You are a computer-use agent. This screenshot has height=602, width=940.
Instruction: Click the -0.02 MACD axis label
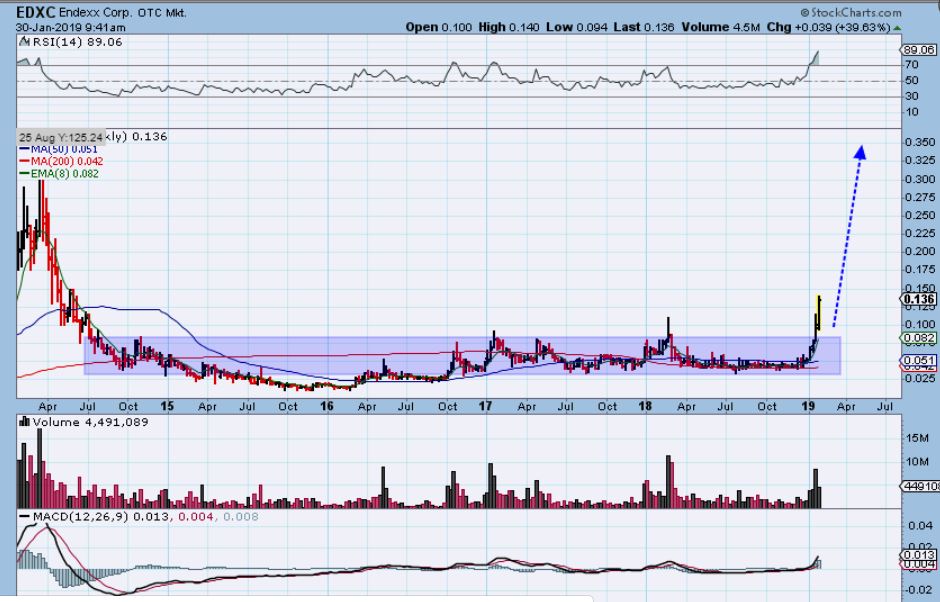(918, 592)
